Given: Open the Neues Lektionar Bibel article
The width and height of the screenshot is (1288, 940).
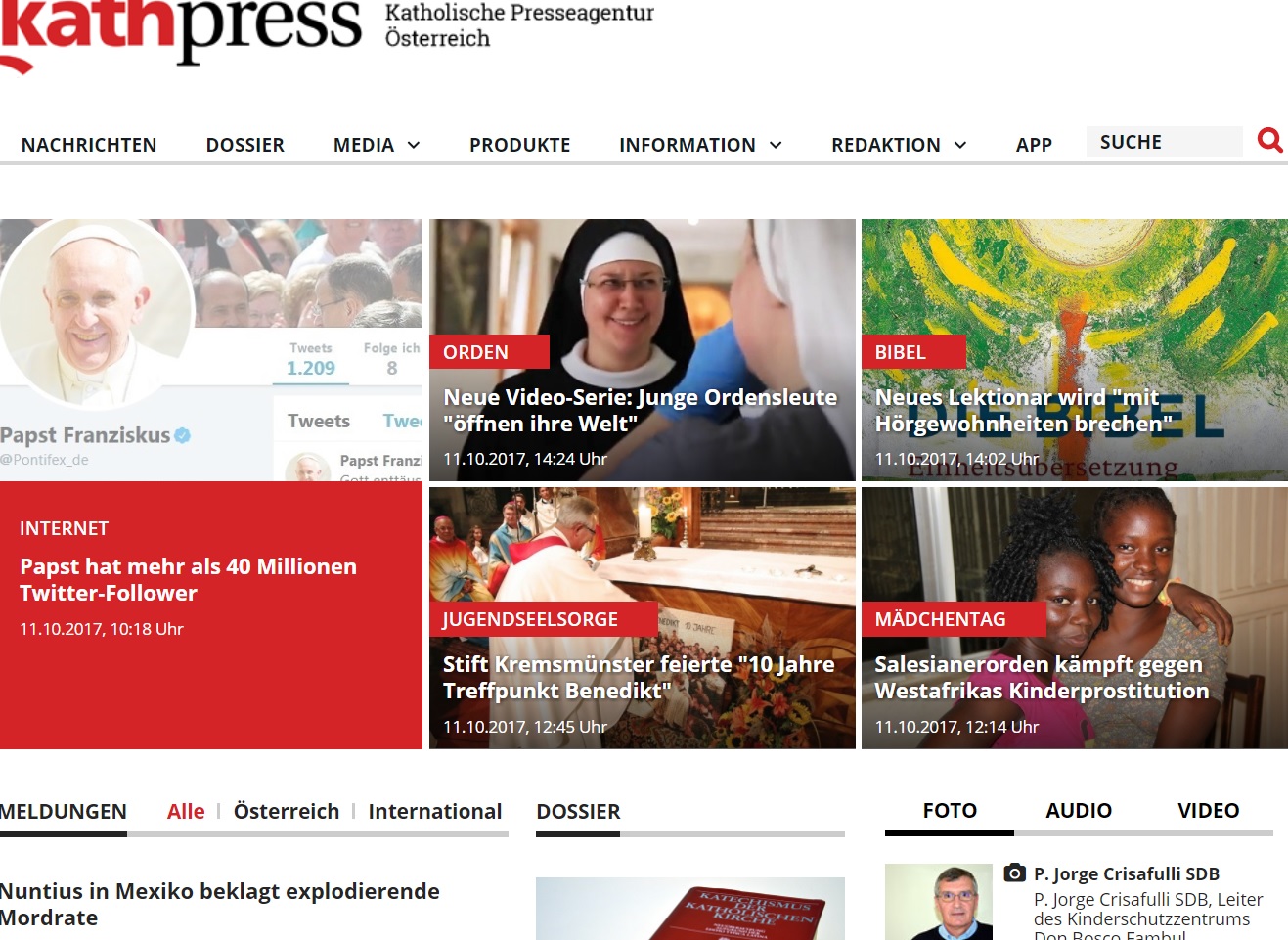Looking at the screenshot, I should (1023, 410).
